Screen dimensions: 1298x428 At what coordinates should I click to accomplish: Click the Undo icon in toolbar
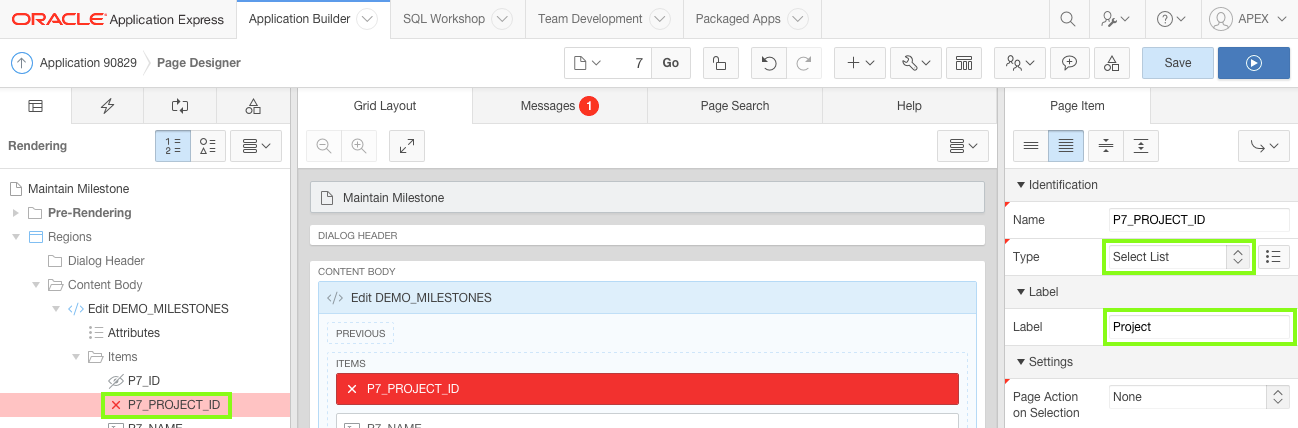click(x=768, y=63)
